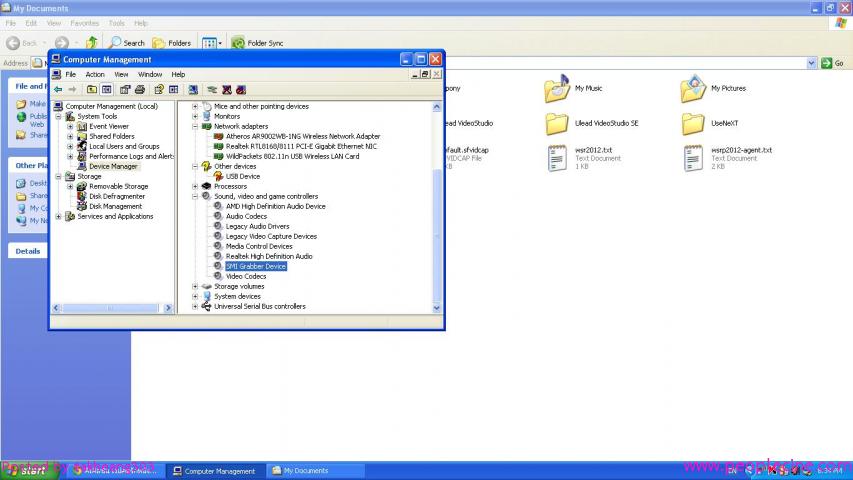Expand the Event Viewer tree node
This screenshot has width=853, height=480.
click(70, 126)
